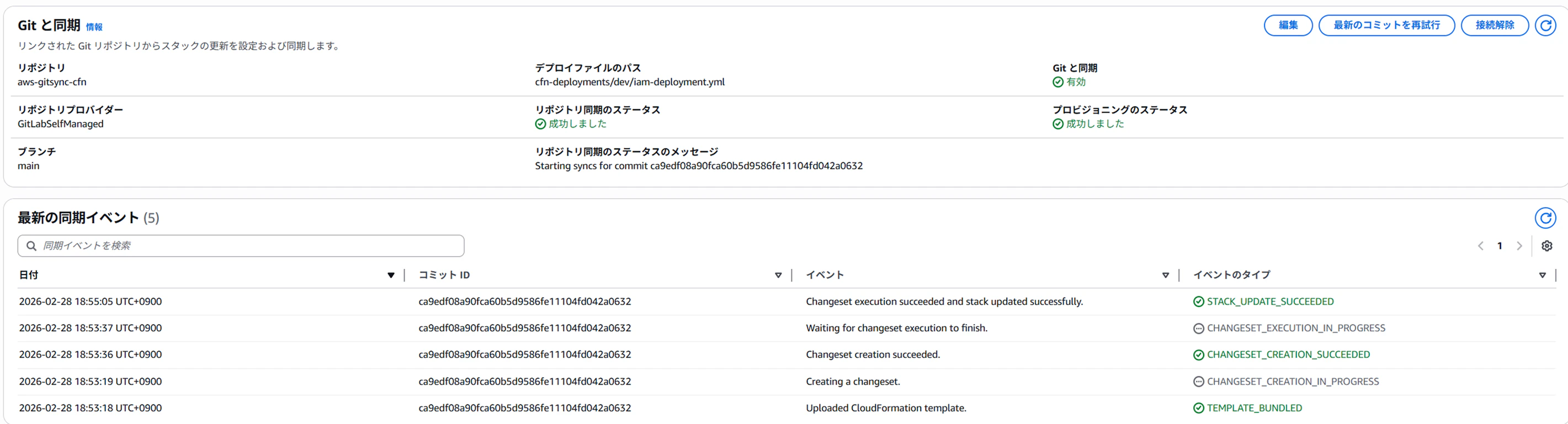Open sync events table settings gear
The height and width of the screenshot is (424, 1568).
coord(1546,246)
